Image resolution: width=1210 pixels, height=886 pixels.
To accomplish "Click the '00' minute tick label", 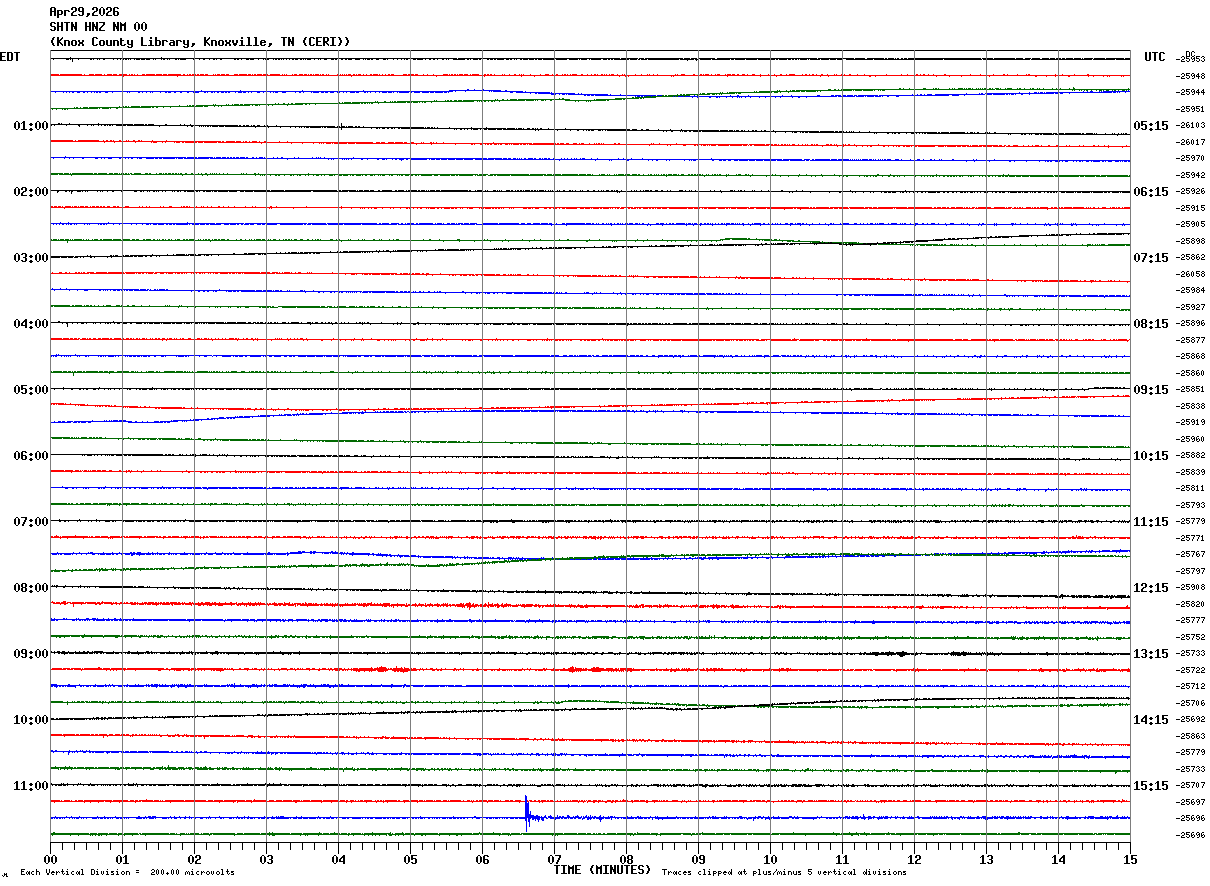I will pos(50,859).
